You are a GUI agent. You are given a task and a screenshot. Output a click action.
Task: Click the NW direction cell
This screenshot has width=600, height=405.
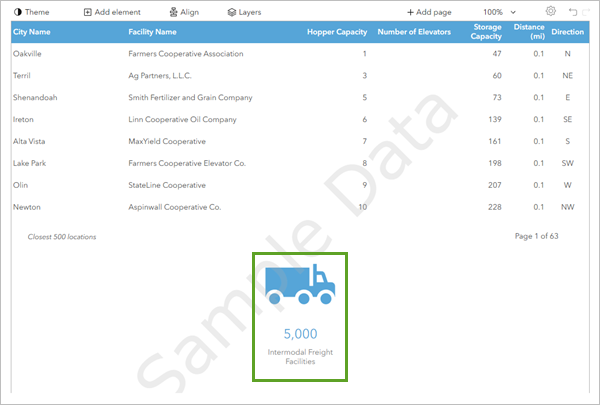tap(567, 207)
